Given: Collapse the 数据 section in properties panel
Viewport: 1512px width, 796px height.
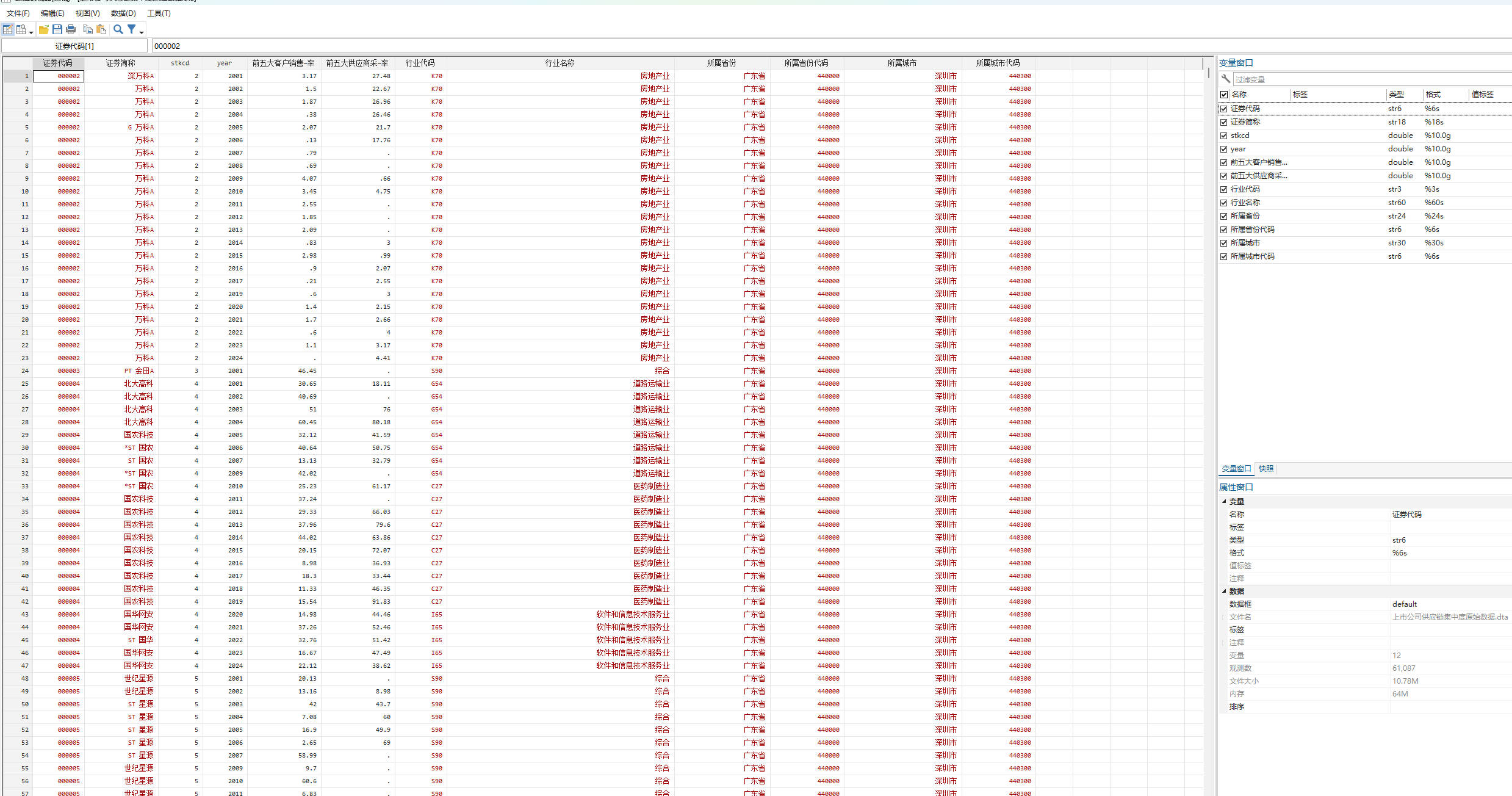Looking at the screenshot, I should tap(1224, 591).
